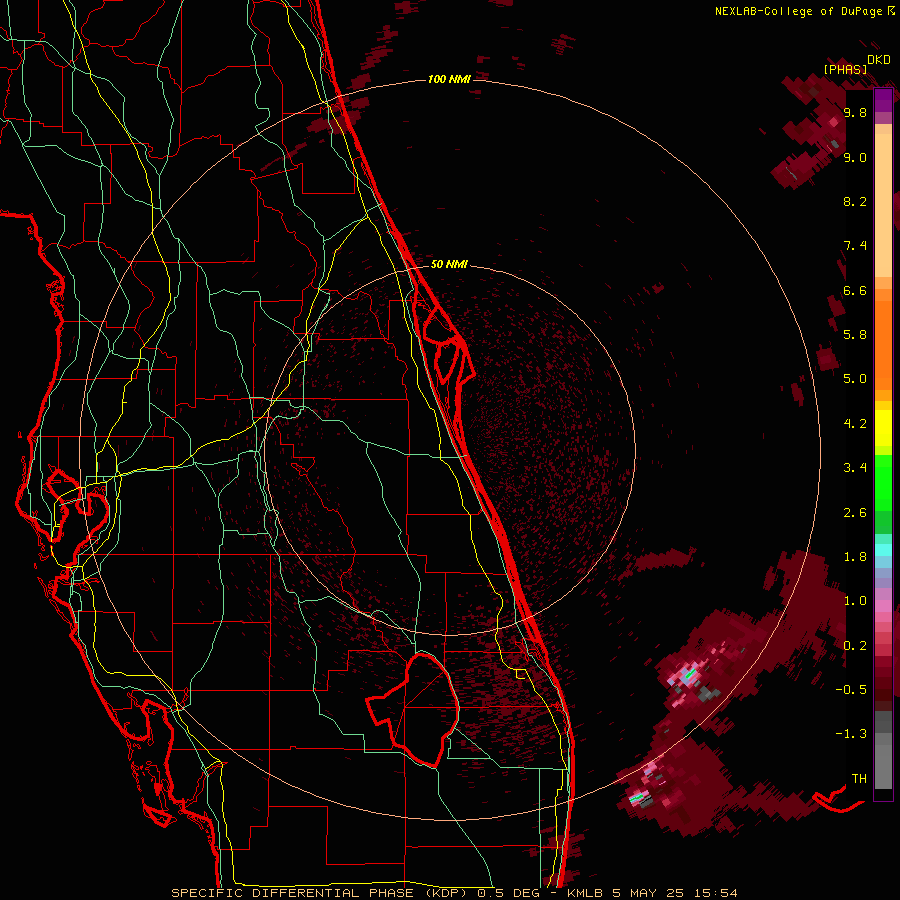The image size is (900, 900).
Task: Click the 1.0 value on the scale
Action: pyautogui.click(x=855, y=601)
